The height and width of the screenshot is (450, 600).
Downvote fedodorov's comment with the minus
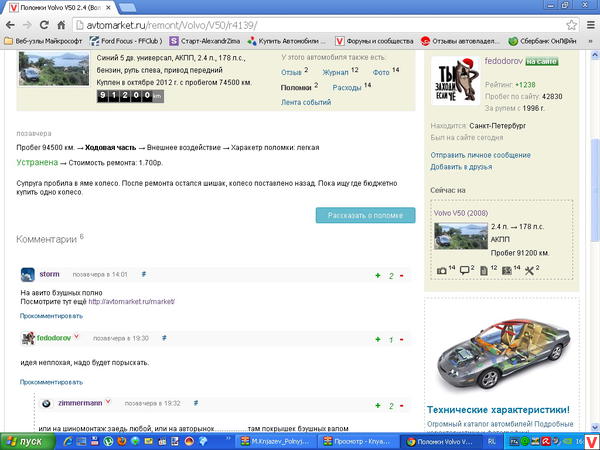(401, 339)
